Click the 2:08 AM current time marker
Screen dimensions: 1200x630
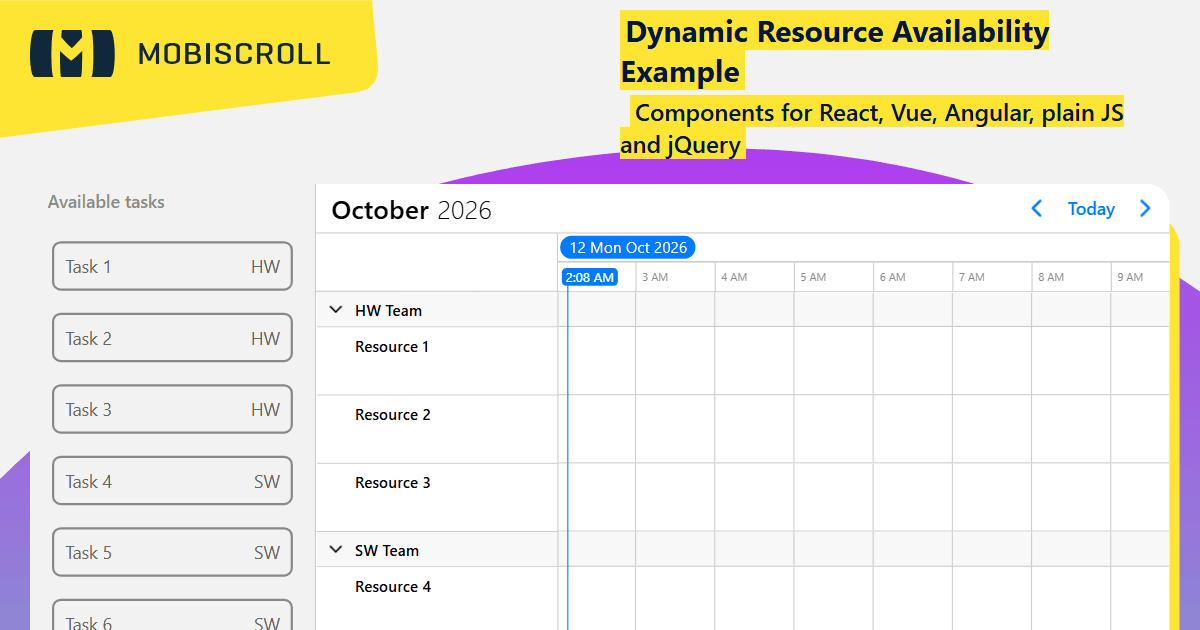[590, 277]
